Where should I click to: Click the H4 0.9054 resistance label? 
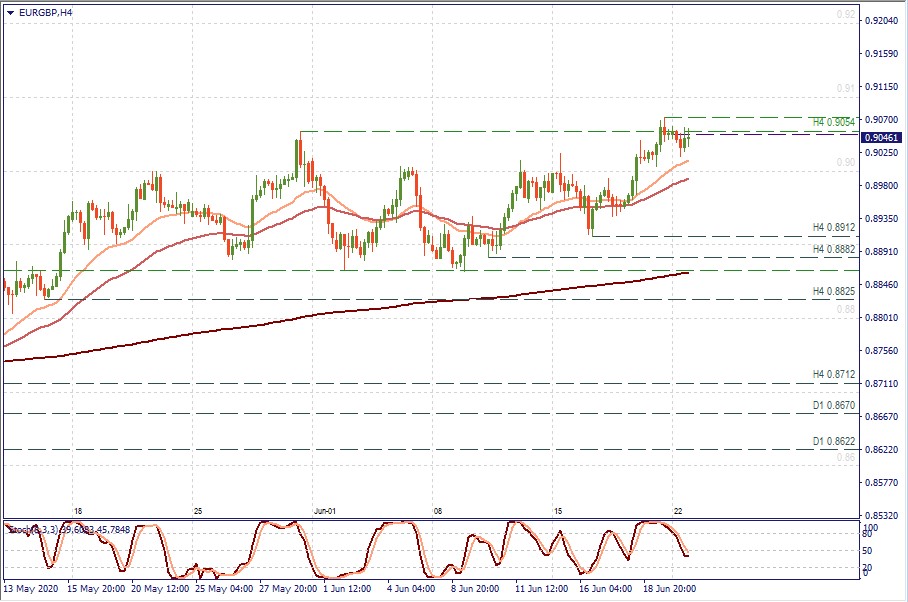(834, 123)
